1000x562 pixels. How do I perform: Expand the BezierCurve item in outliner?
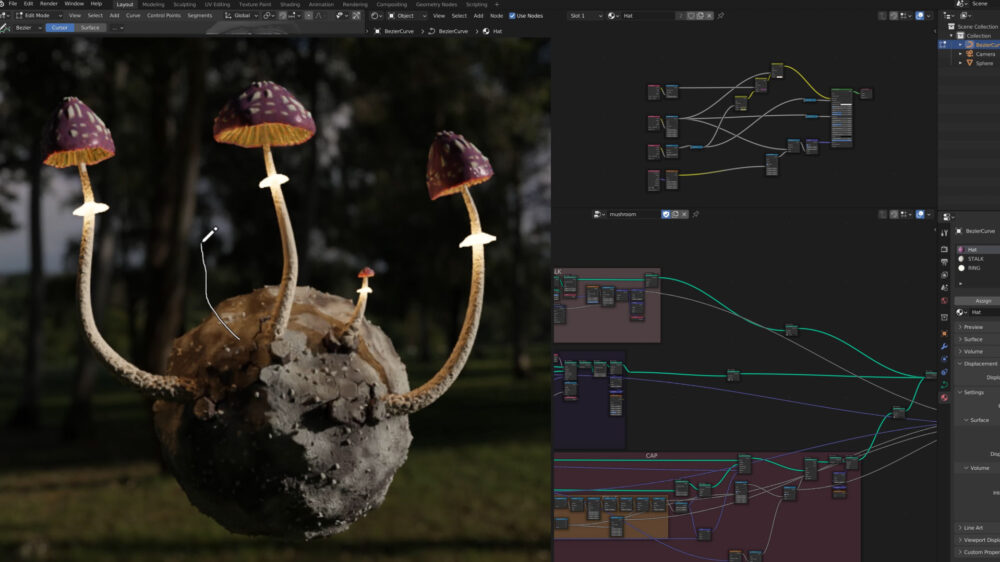pyautogui.click(x=960, y=45)
